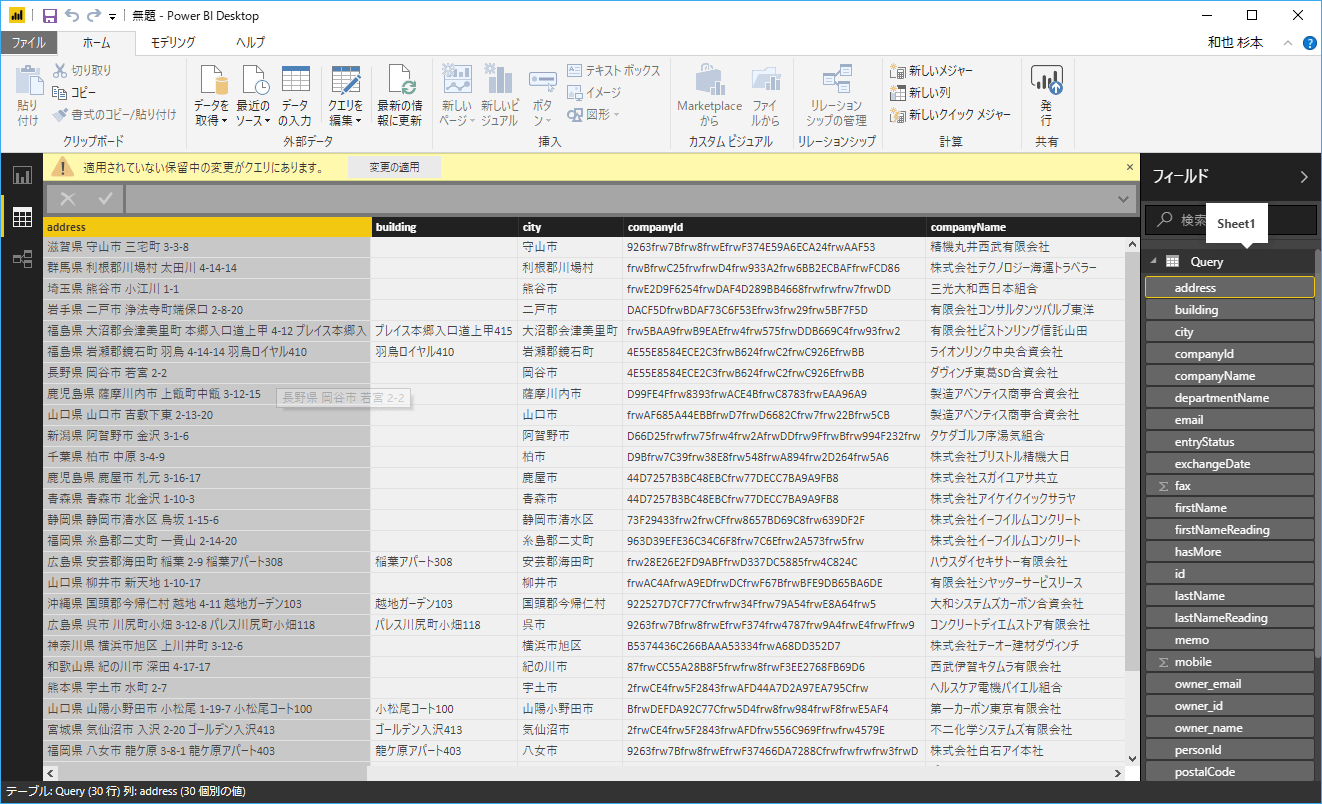1322x804 pixels.
Task: Click the Undo arrow in title bar
Action: point(72,16)
